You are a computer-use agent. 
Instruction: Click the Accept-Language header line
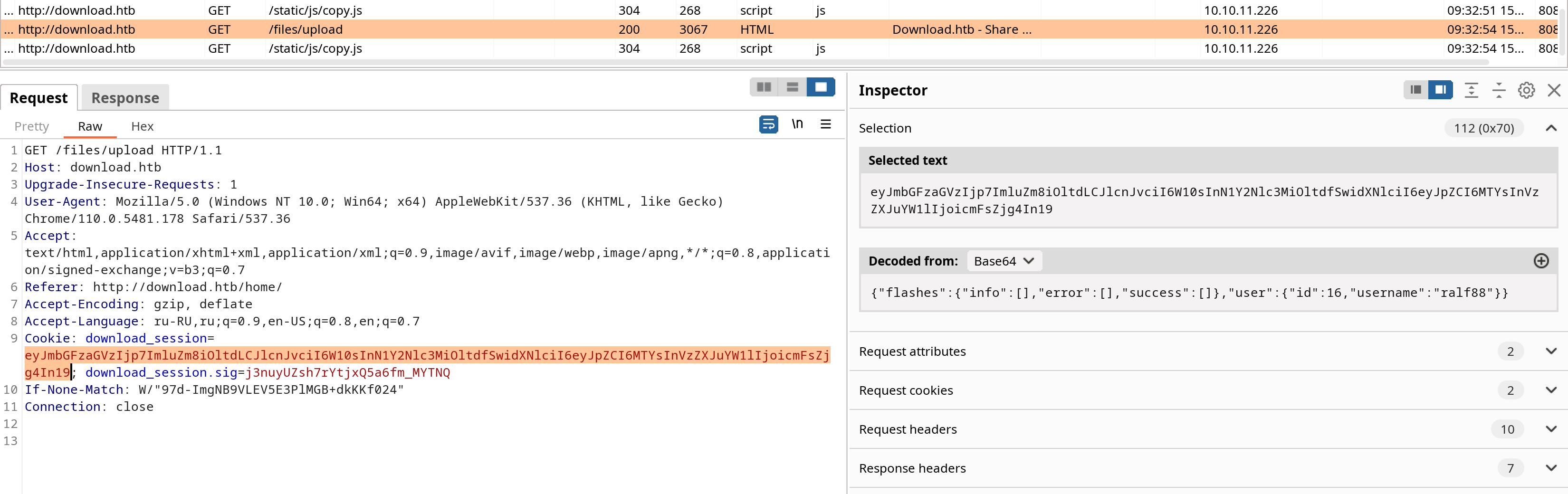click(x=222, y=321)
